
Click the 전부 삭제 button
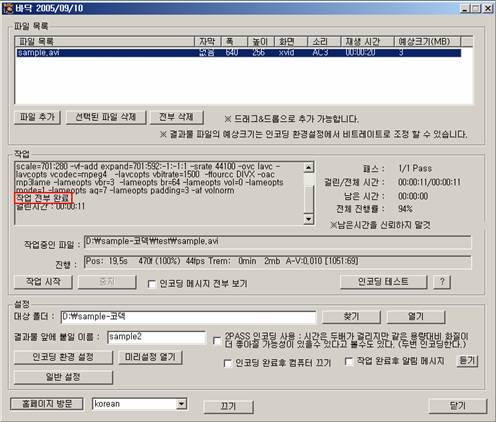point(176,117)
